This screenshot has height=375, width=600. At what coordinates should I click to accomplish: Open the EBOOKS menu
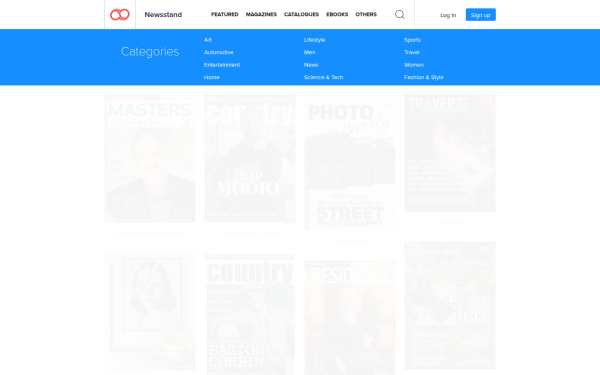coord(337,14)
